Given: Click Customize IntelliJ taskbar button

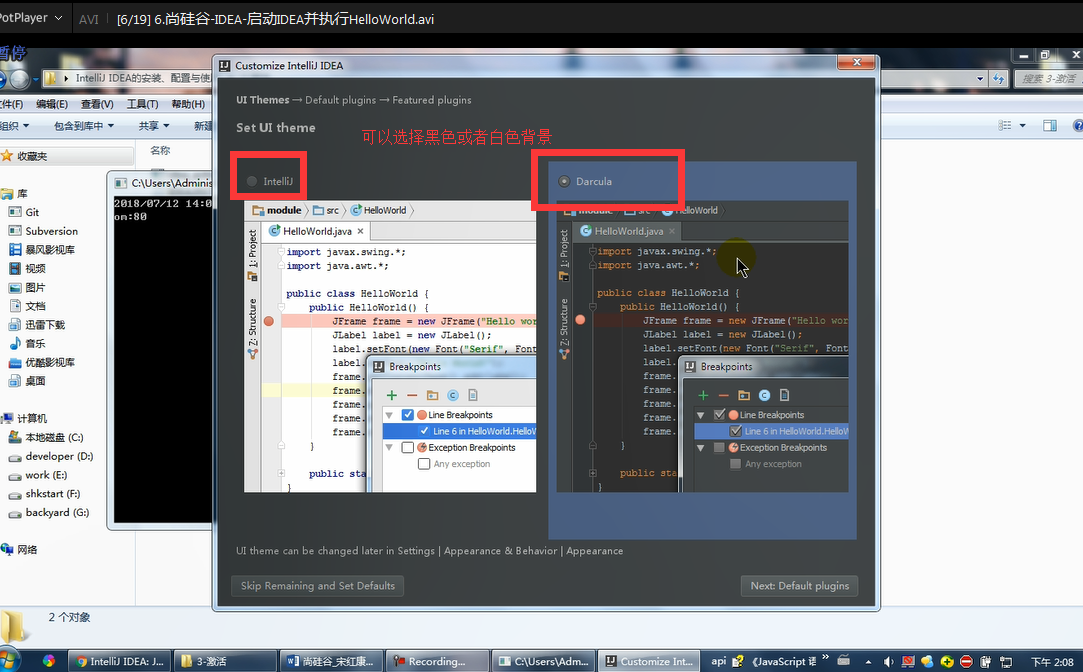Looking at the screenshot, I should (649, 661).
